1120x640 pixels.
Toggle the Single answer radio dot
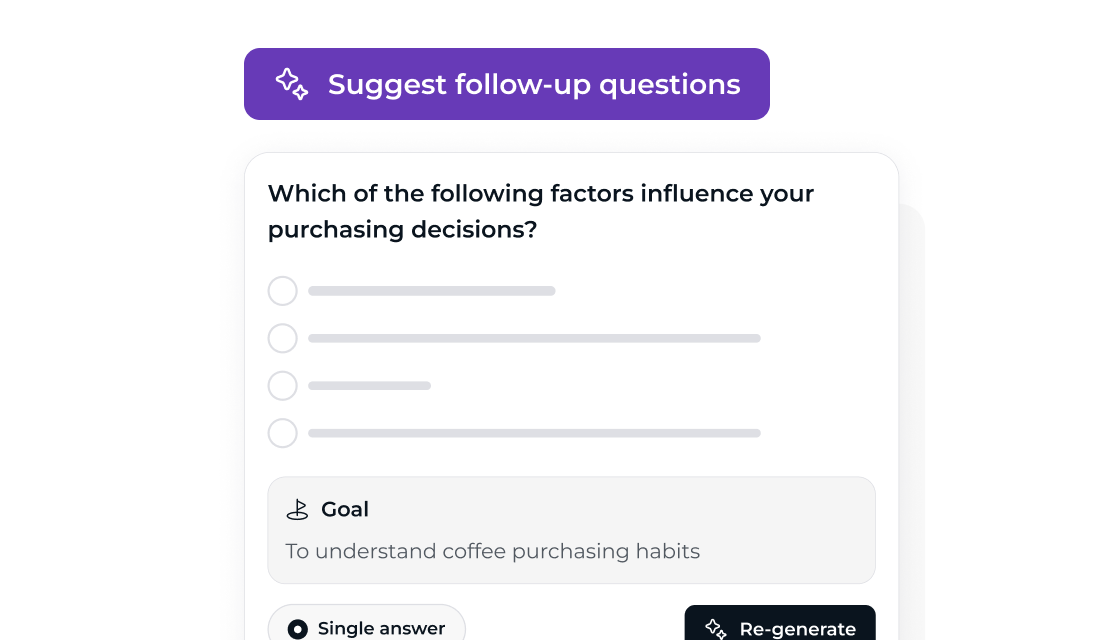297,629
